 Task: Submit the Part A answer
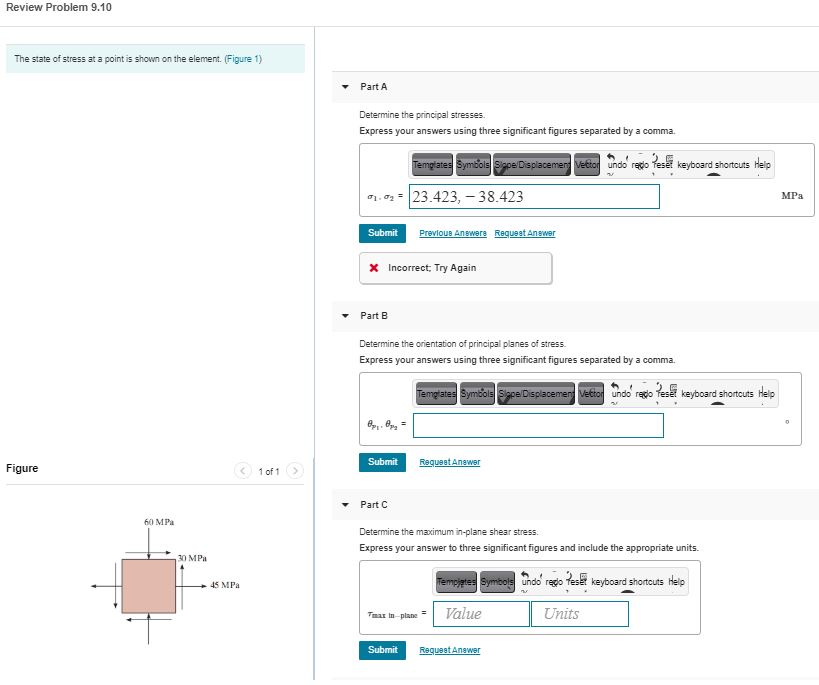[x=382, y=233]
